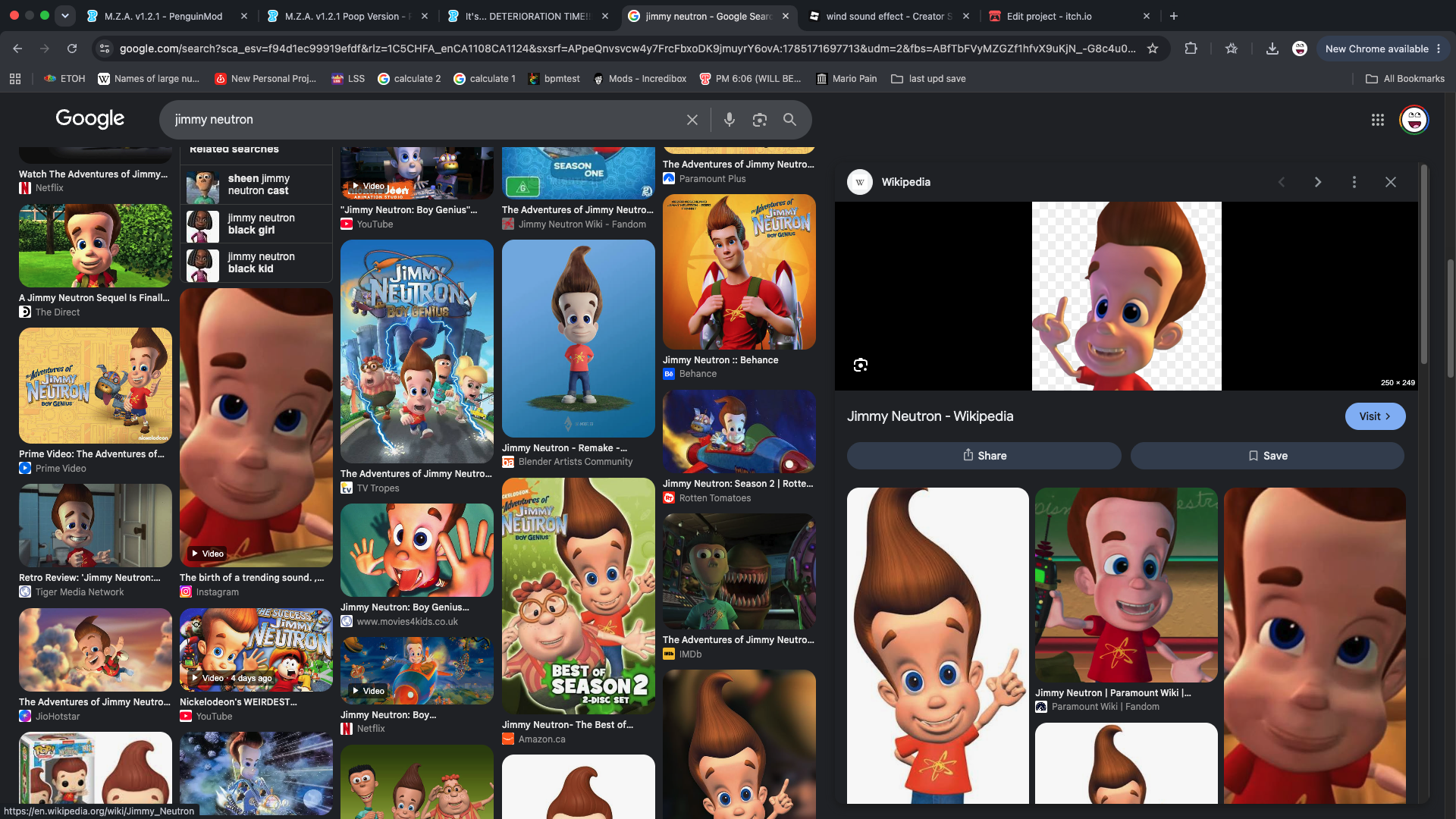Viewport: 1456px width, 819px height.
Task: Open the TV Tropes Jimmy Neutron poster result
Action: point(417,351)
